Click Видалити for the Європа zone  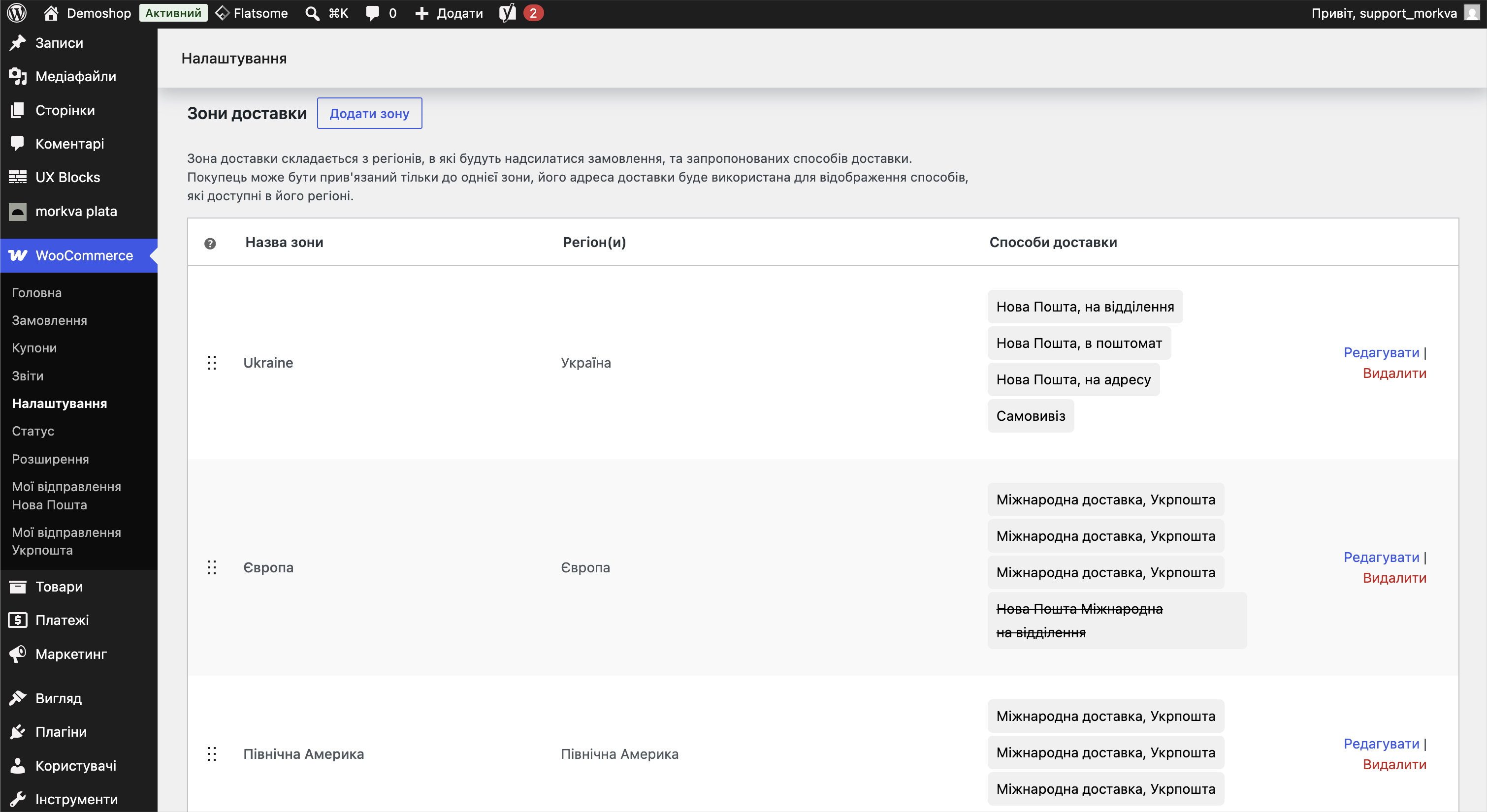click(x=1394, y=578)
